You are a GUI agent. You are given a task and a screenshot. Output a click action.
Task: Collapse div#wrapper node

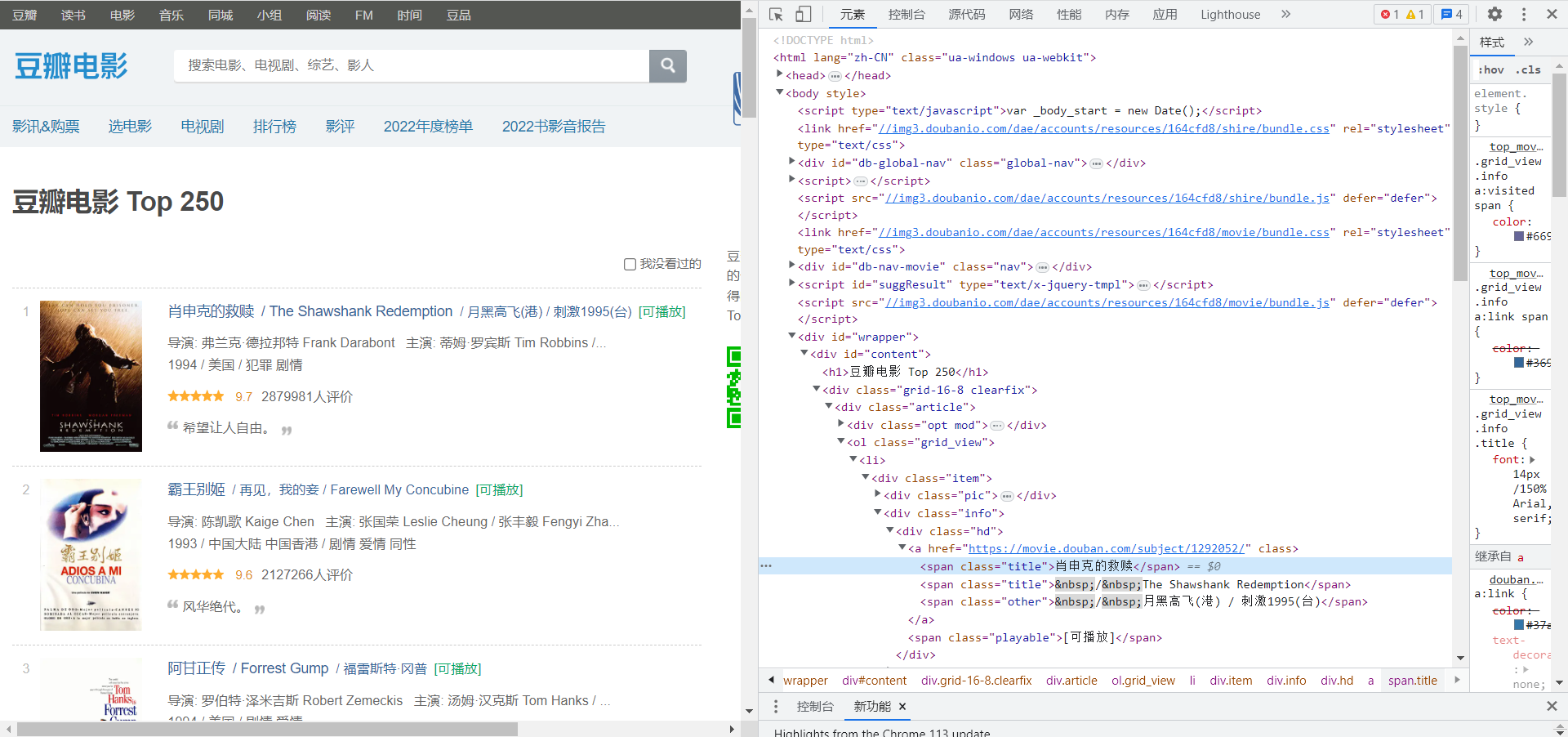click(791, 336)
